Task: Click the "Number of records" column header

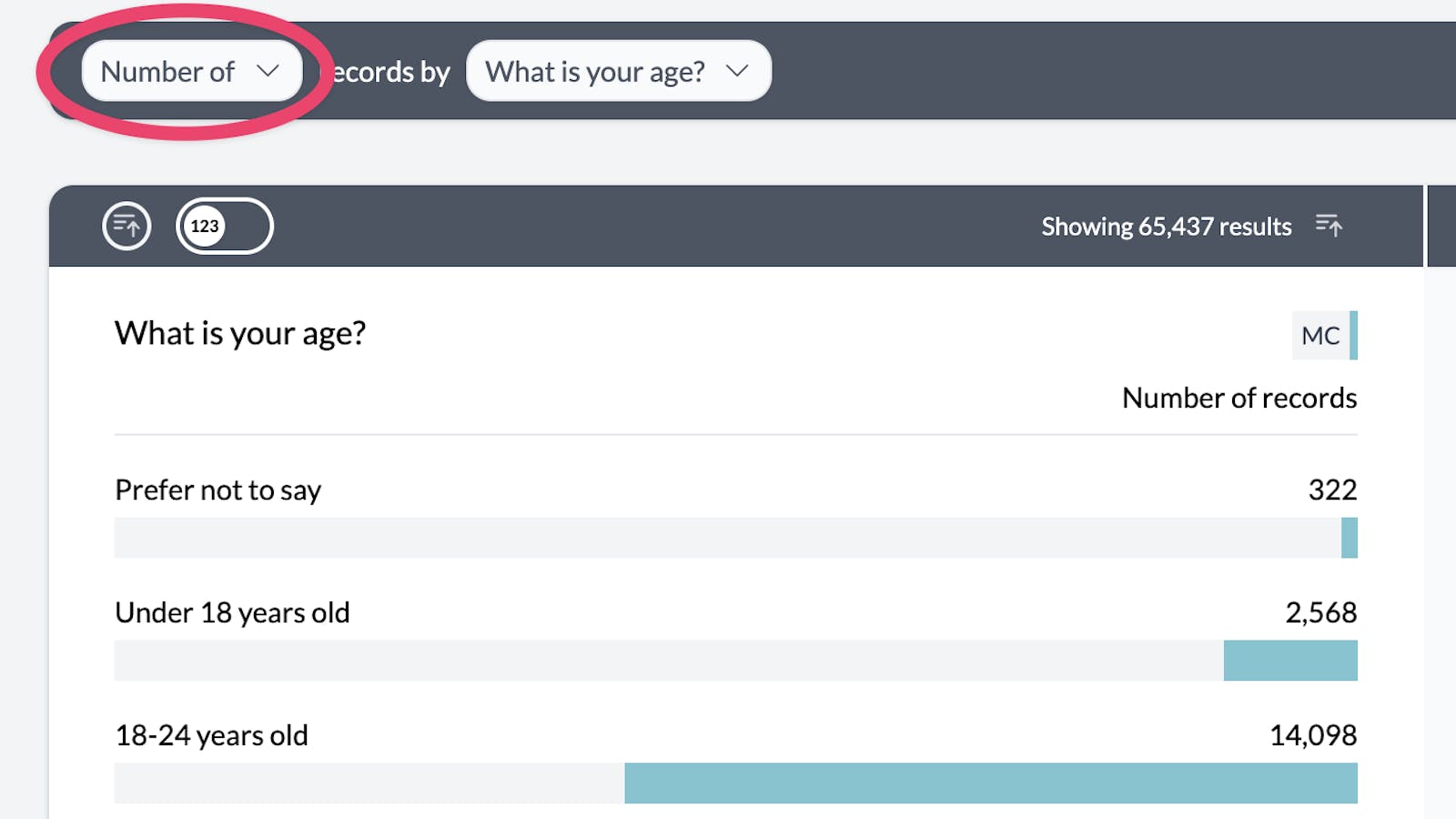Action: pyautogui.click(x=1239, y=398)
